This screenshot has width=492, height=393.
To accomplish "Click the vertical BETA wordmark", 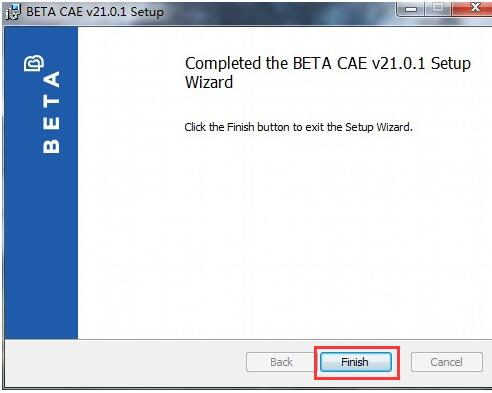I will coord(51,112).
